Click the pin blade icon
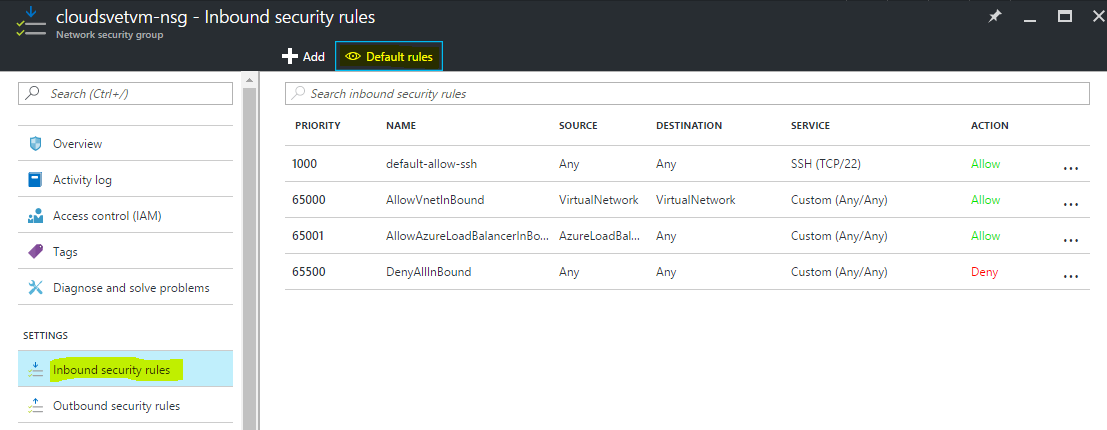The width and height of the screenshot is (1107, 430). coord(994,17)
